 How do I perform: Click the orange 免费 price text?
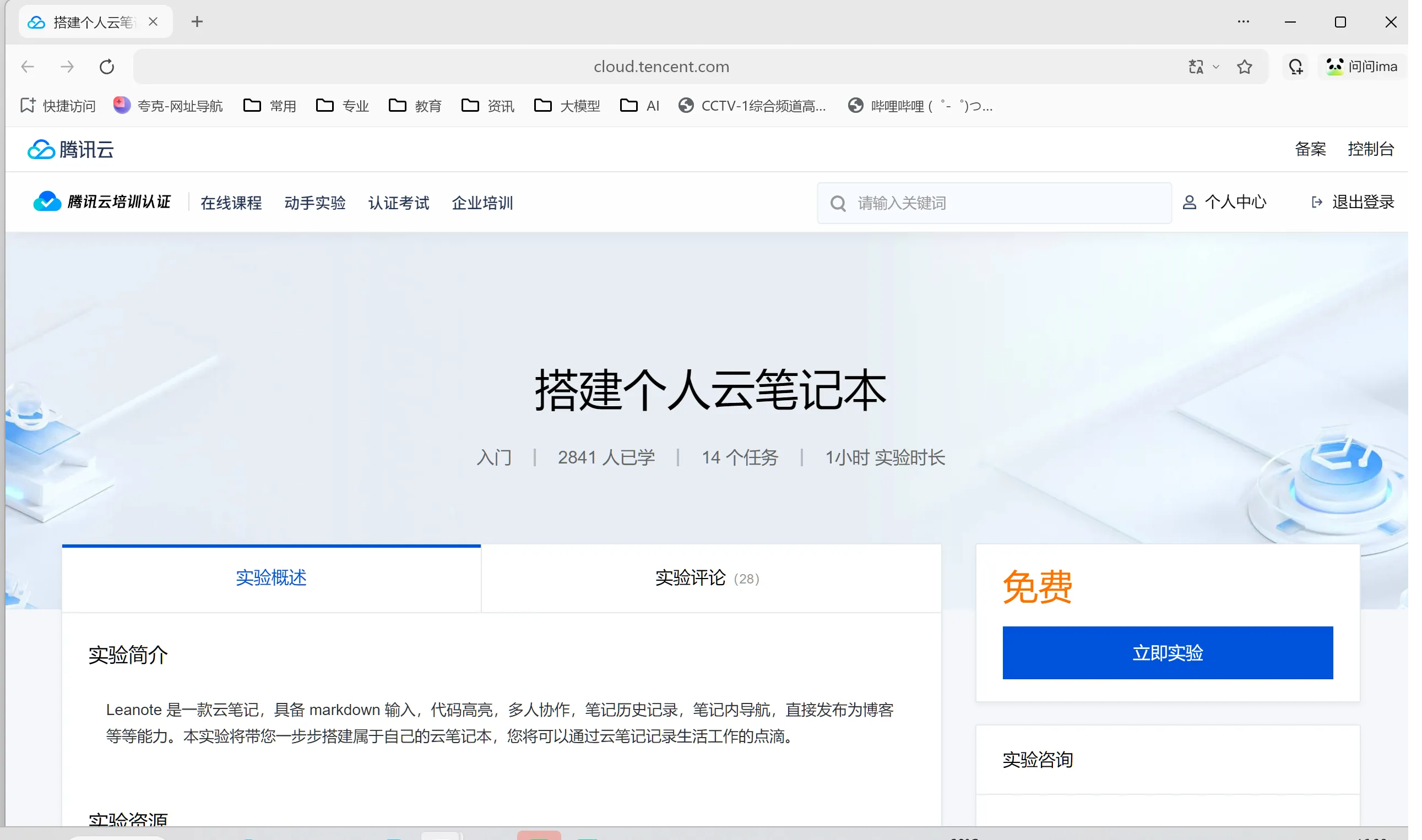1038,587
